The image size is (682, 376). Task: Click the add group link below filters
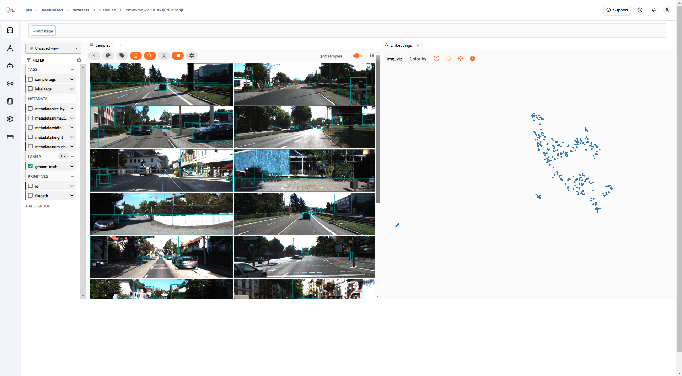[37, 206]
